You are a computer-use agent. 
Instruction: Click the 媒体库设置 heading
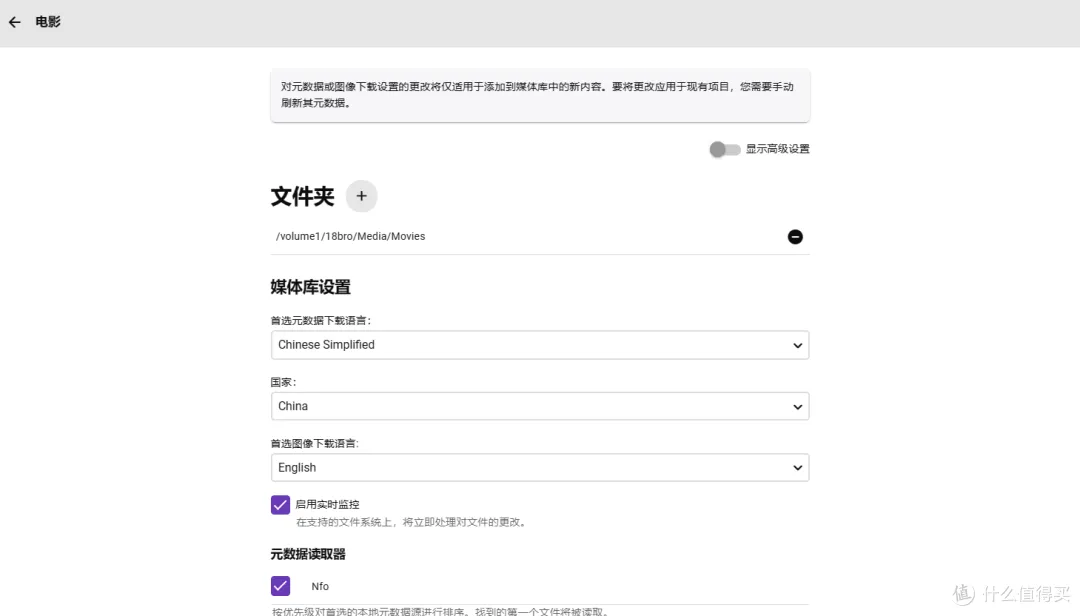click(x=310, y=288)
